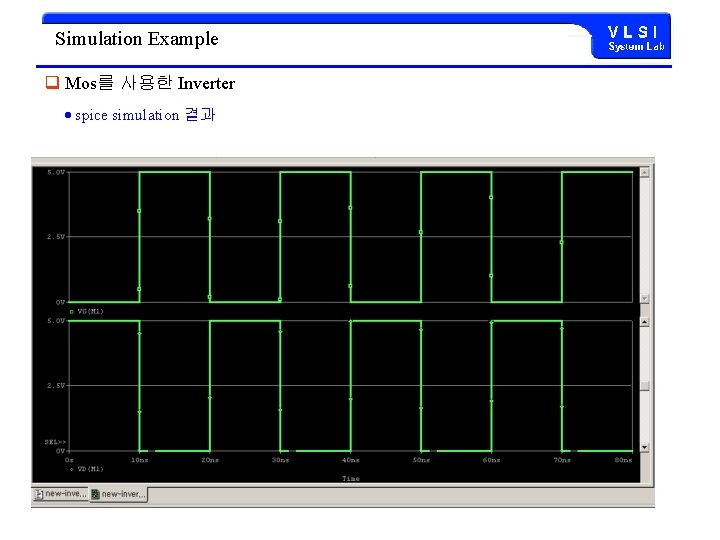
Task: Click the top plot's 2.5V axis label
Action: (56, 236)
